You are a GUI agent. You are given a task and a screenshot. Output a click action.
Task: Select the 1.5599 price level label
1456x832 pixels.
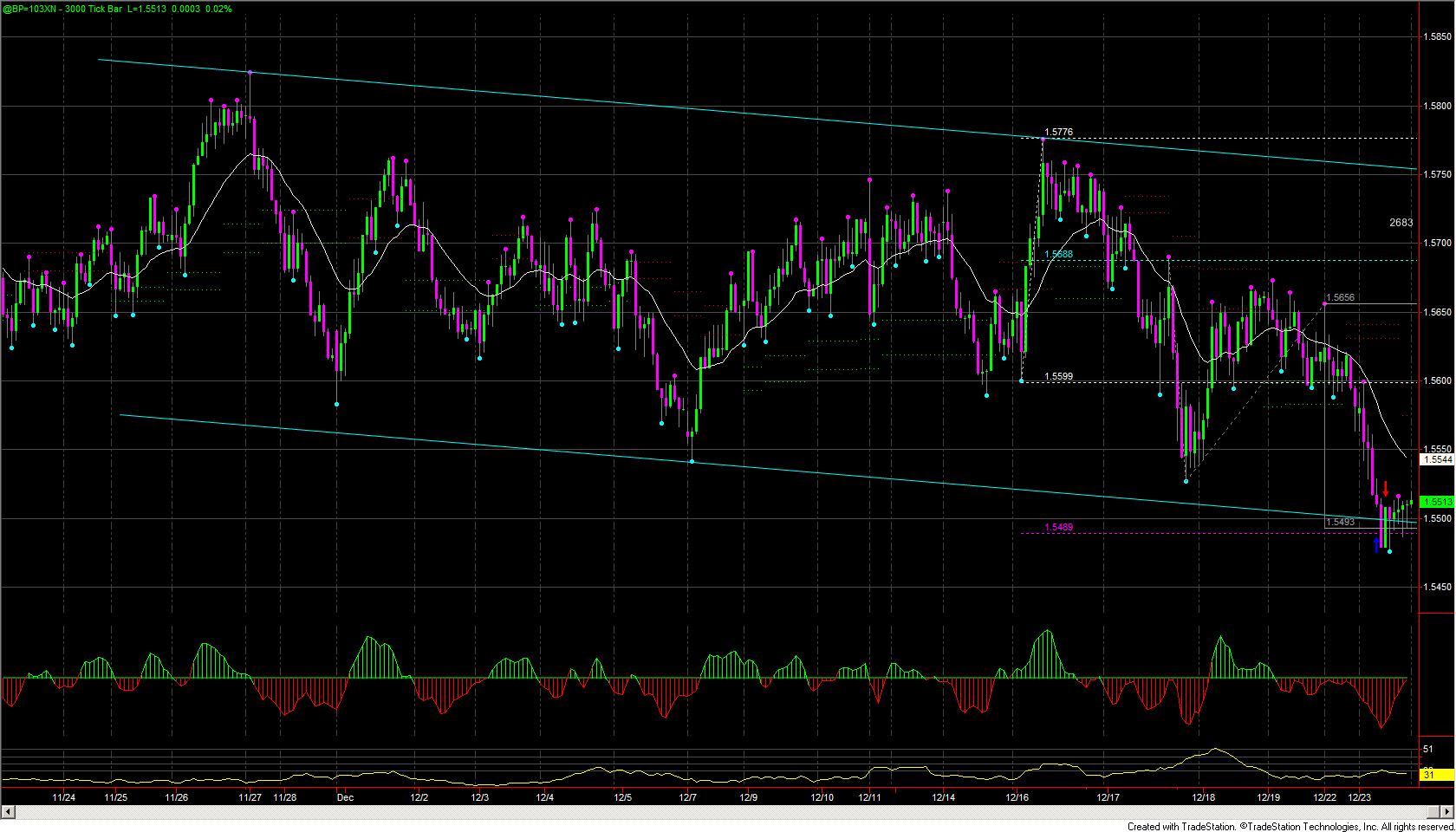[x=1058, y=376]
